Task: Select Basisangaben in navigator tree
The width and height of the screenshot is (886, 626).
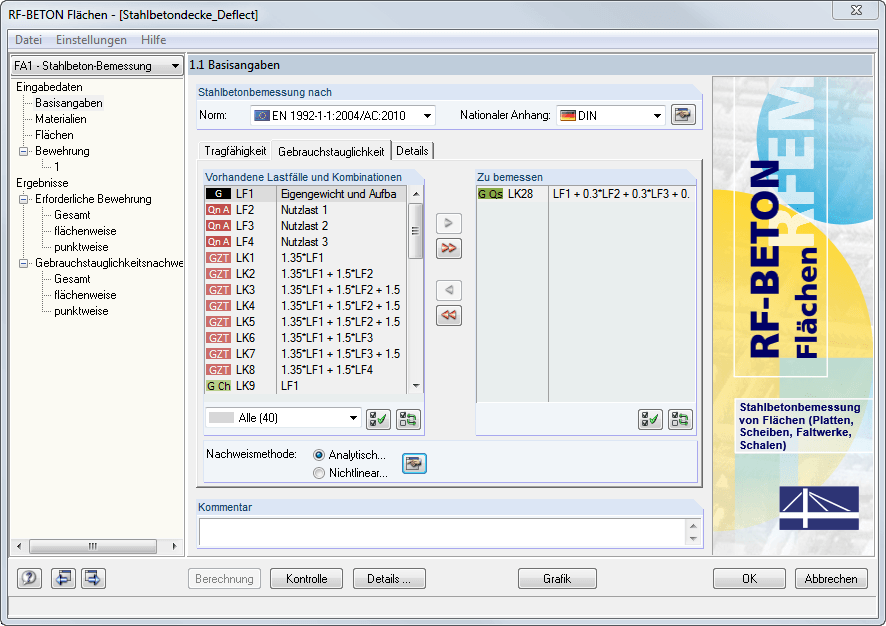Action: [68, 103]
